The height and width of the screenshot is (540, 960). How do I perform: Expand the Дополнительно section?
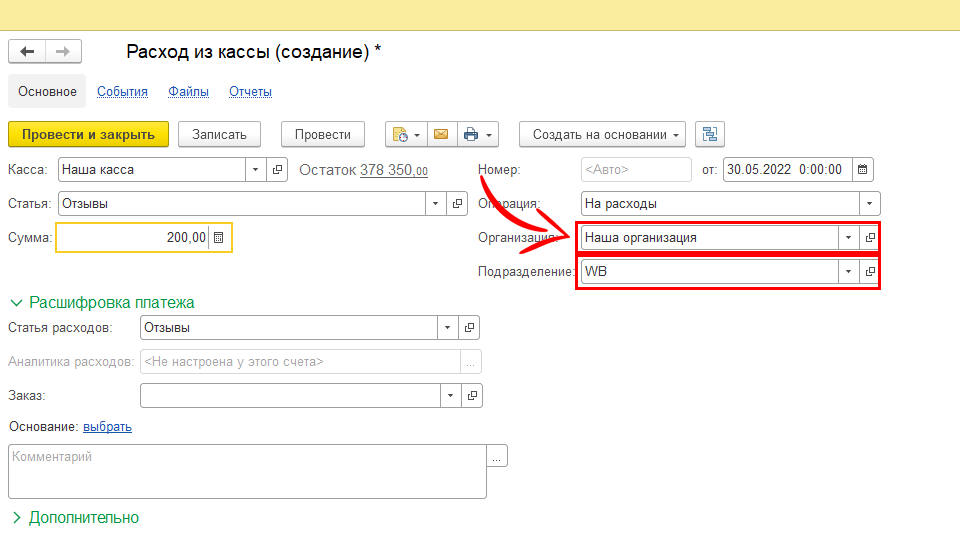[x=17, y=518]
